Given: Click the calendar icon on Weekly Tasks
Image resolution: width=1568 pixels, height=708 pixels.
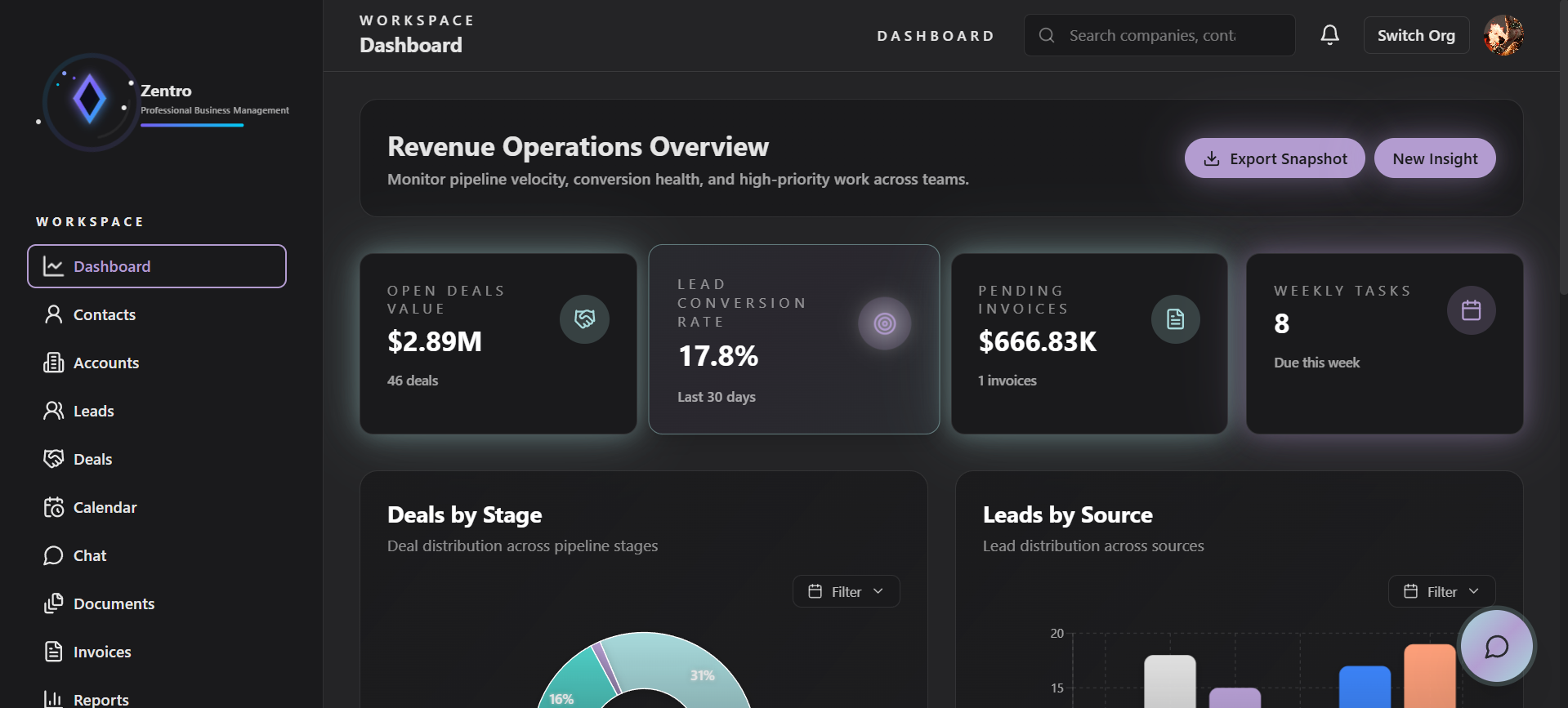Looking at the screenshot, I should coord(1471,310).
